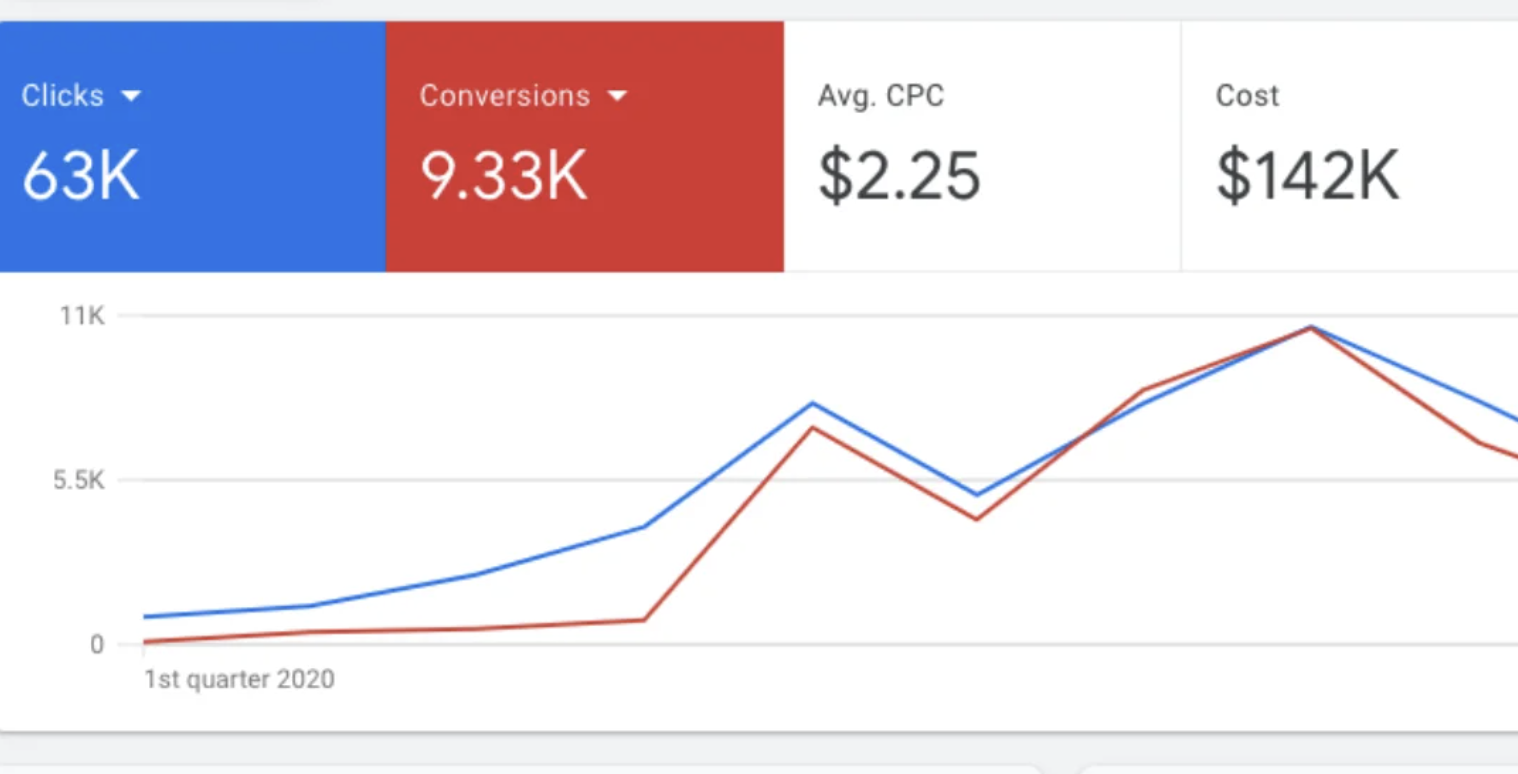Open the Clicks metric dropdown arrow
The image size is (1518, 774).
(131, 96)
